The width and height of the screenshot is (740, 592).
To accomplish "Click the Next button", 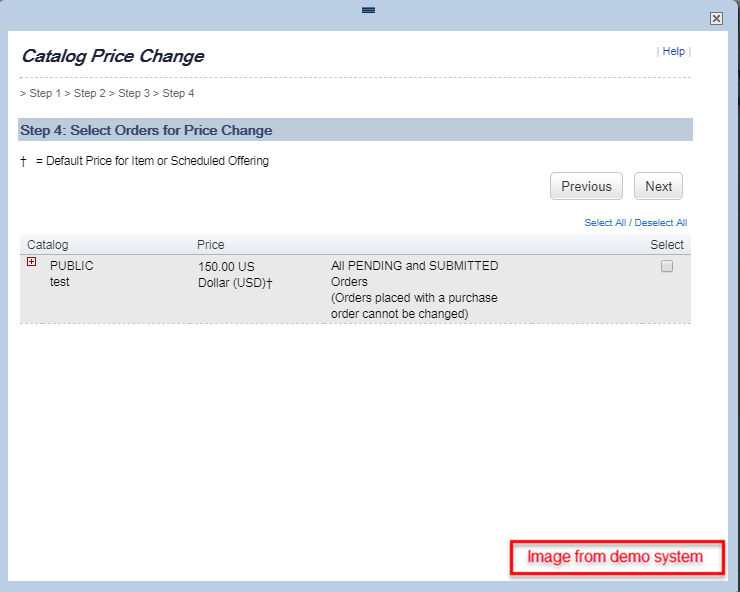I will (658, 186).
